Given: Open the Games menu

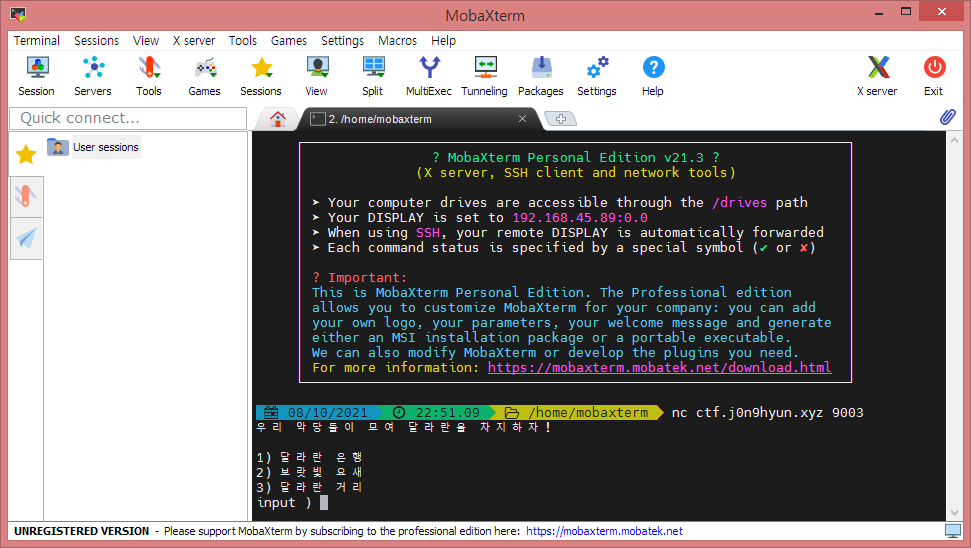Looking at the screenshot, I should [x=289, y=40].
